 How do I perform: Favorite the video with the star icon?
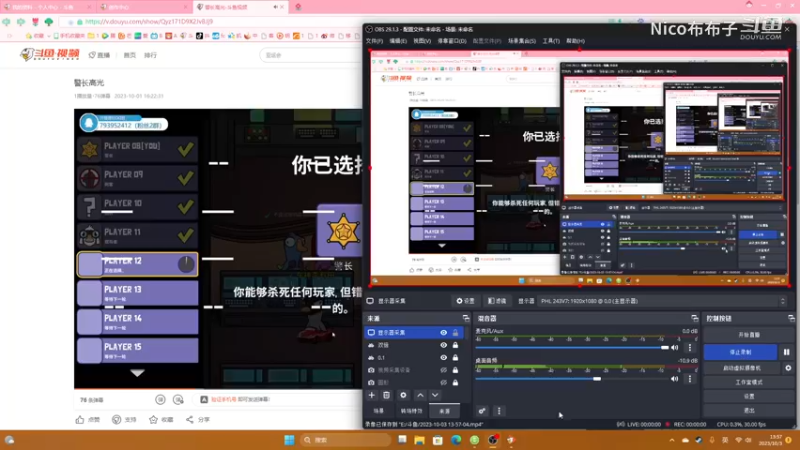153,419
